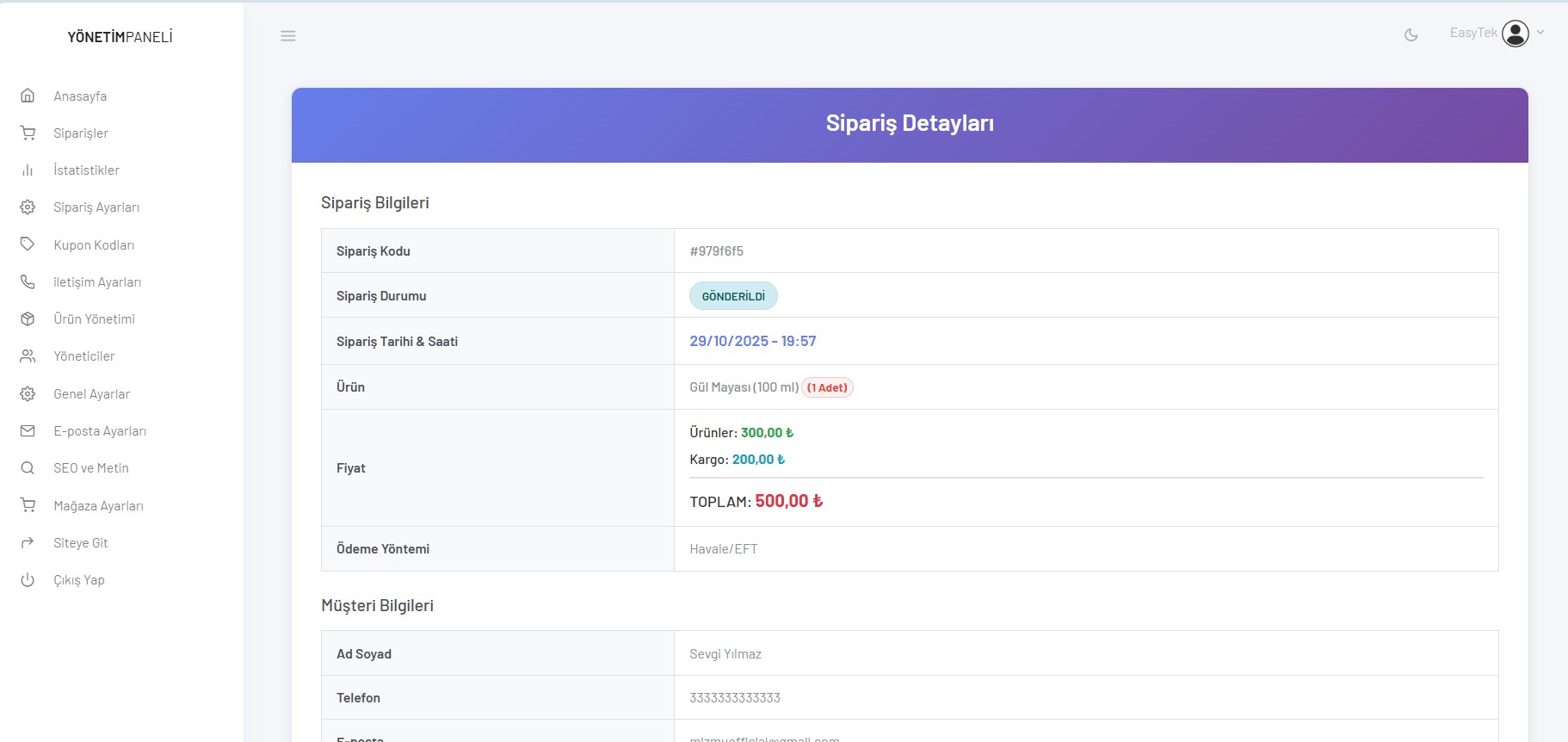1568x742 pixels.
Task: Click the Sipariş Tarihi & Saati label
Action: 397,342
